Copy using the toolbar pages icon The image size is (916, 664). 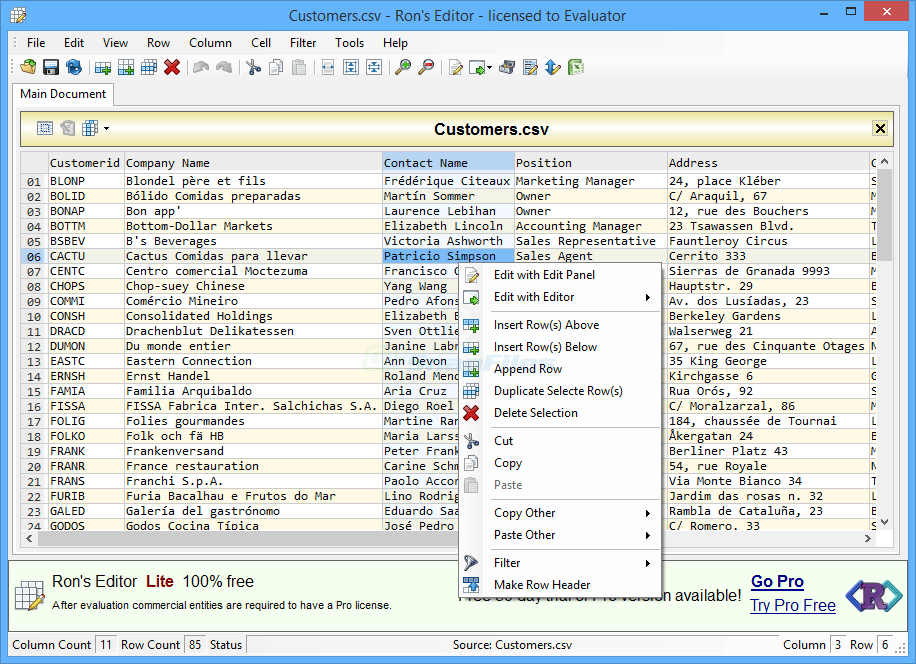(x=276, y=67)
